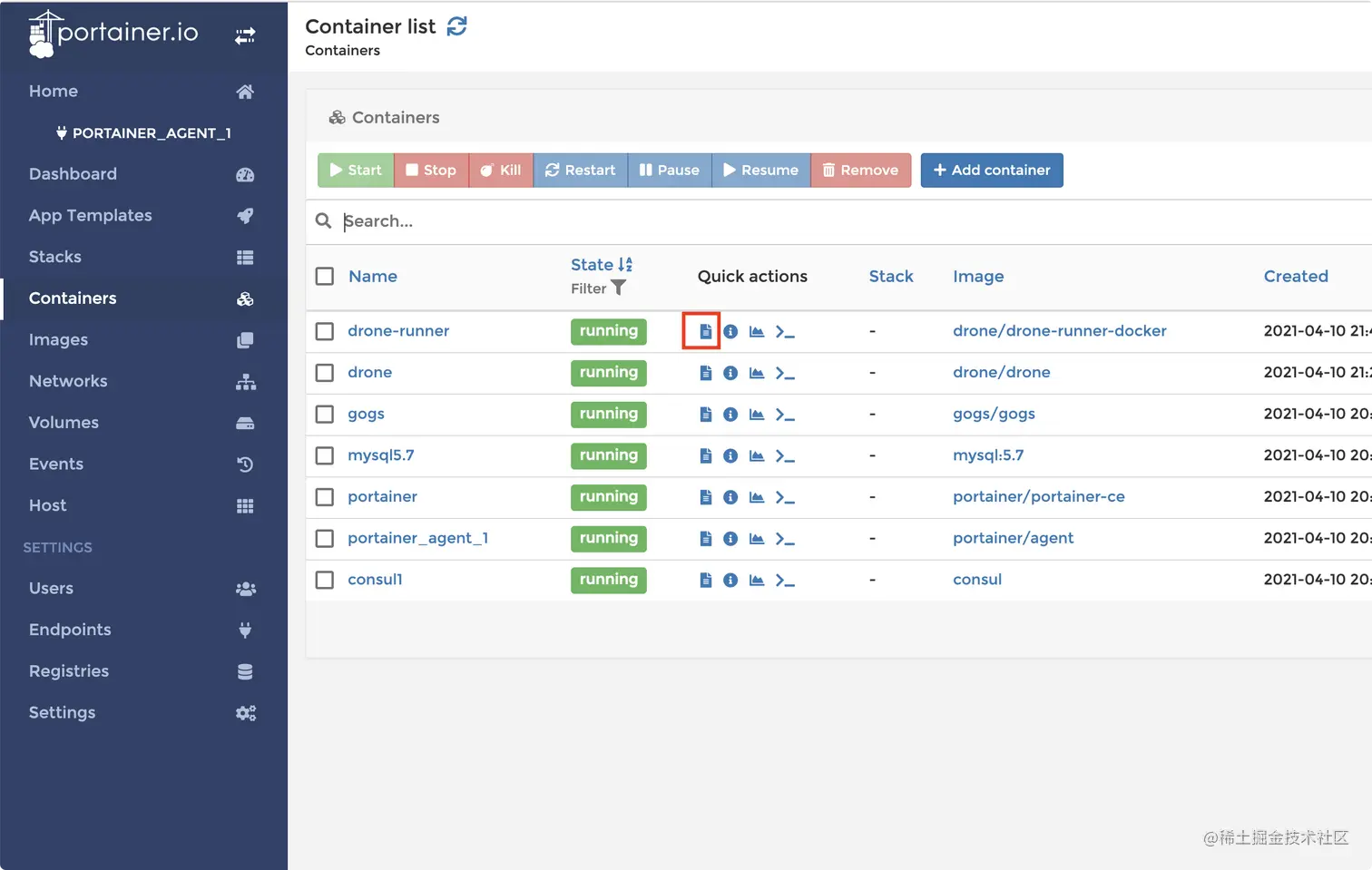Open logs icon for drone container
The width and height of the screenshot is (1372, 870).
click(705, 373)
